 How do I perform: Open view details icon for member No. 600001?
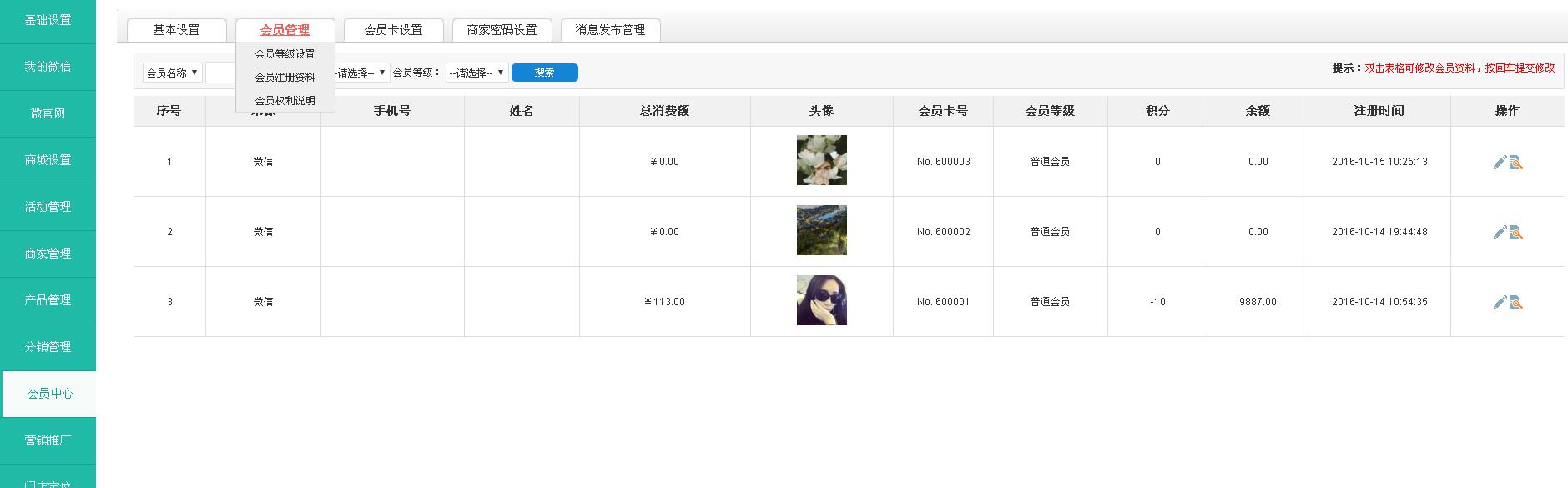pos(1516,302)
